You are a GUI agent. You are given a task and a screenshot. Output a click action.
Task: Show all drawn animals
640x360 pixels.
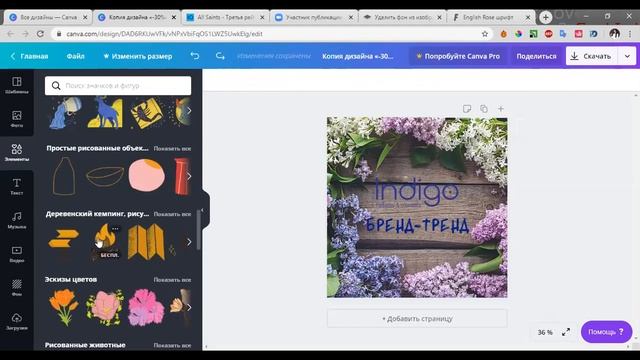172,345
